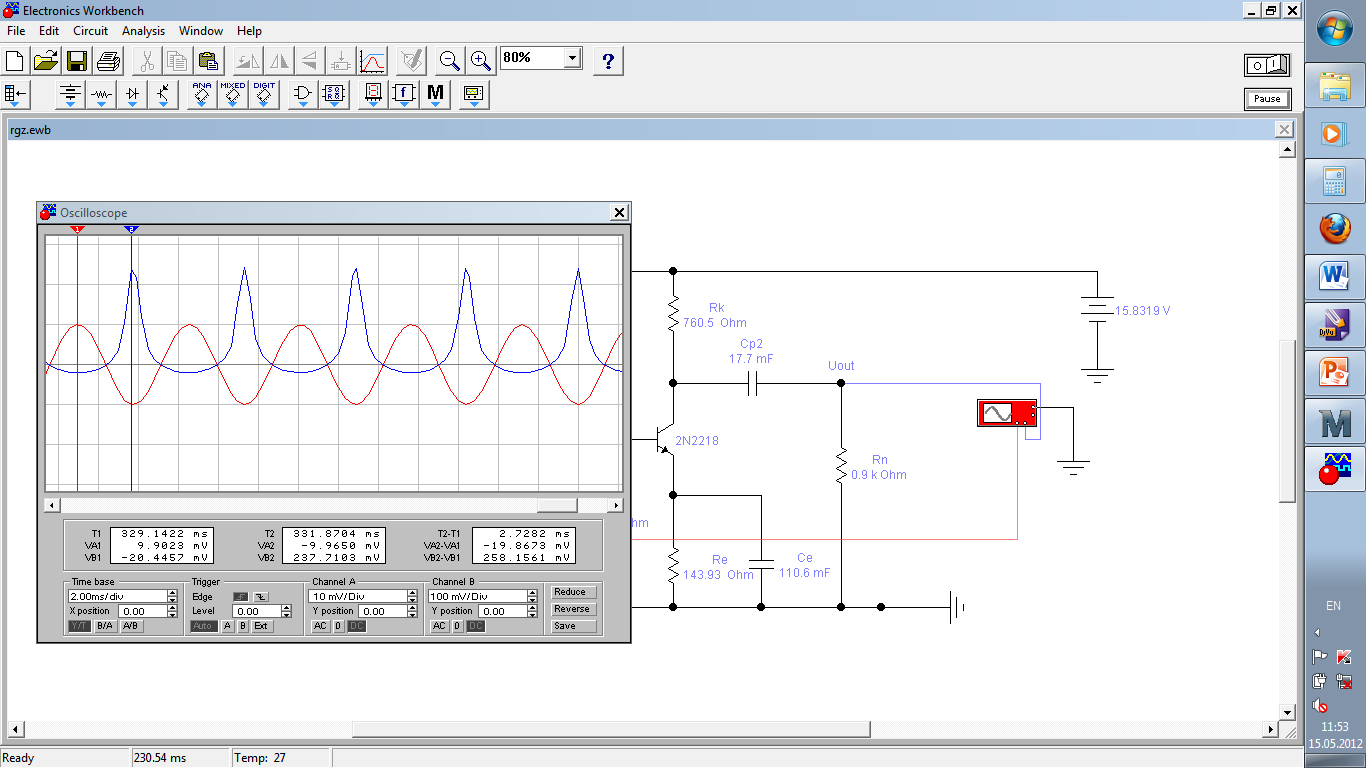
Task: Step the Time base X position
Action: [x=172, y=611]
